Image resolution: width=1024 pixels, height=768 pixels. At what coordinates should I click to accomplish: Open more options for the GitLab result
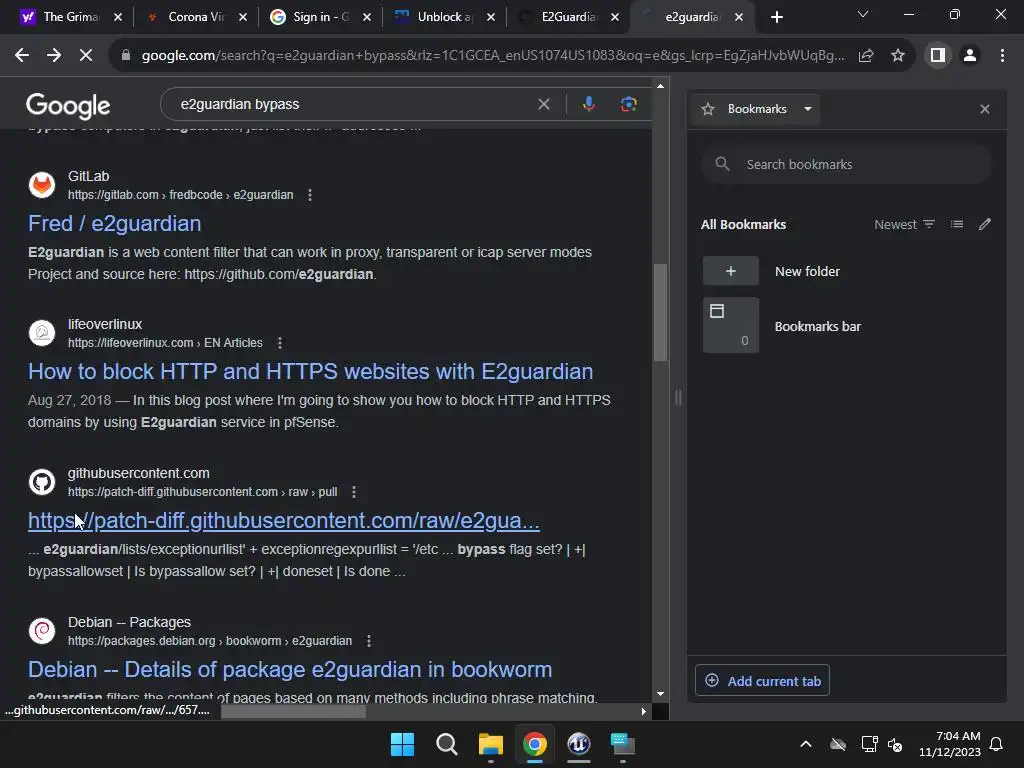(310, 195)
